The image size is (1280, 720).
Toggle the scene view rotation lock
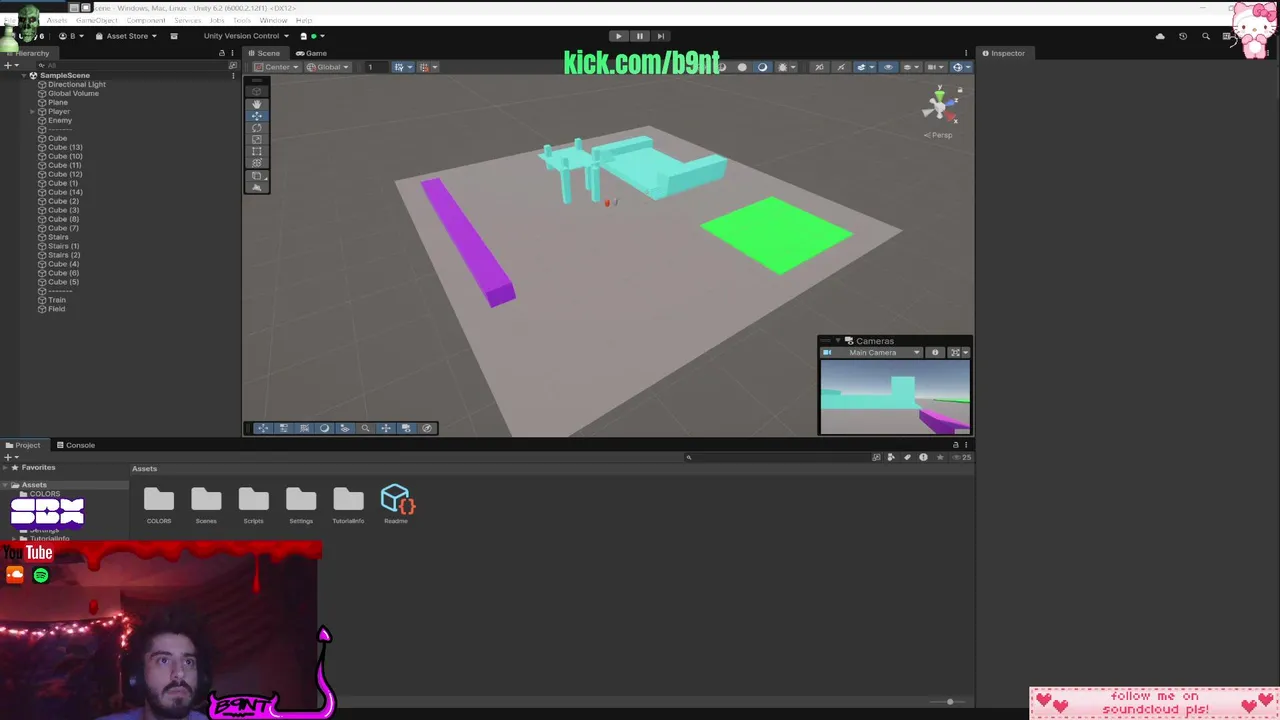point(959,90)
